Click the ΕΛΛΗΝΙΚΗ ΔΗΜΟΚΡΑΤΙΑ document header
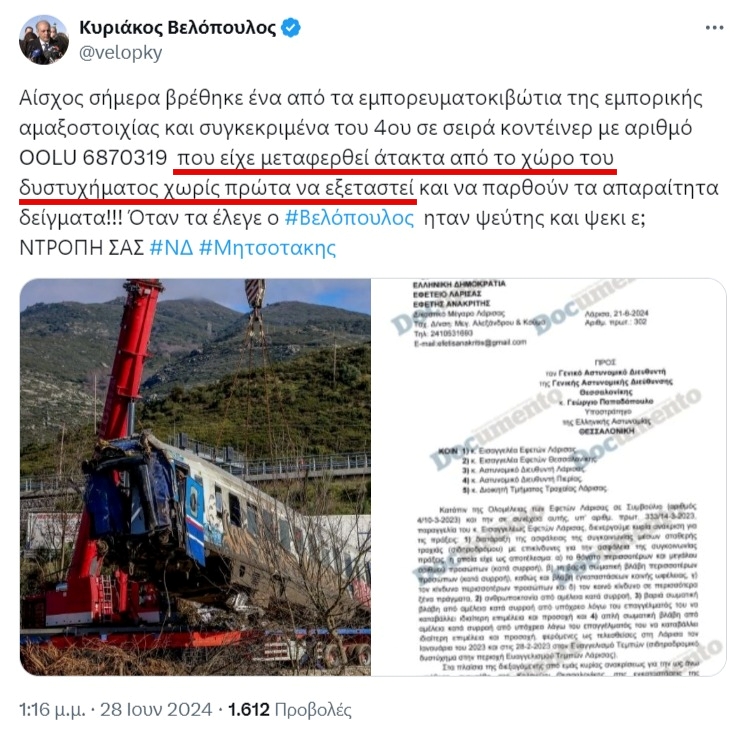The width and height of the screenshot is (742, 738). [x=459, y=284]
